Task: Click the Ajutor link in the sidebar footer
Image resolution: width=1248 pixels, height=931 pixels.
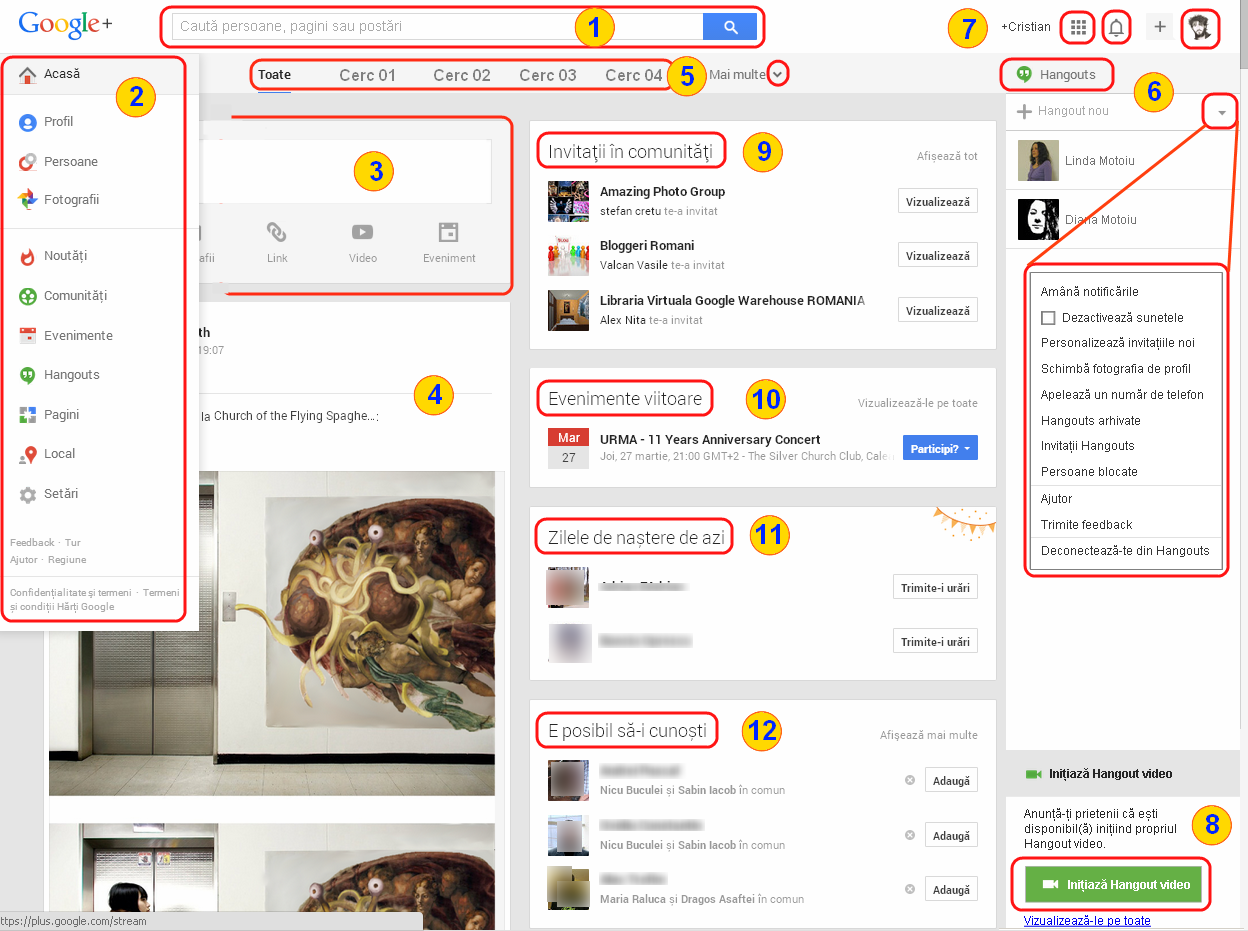Action: click(23, 560)
